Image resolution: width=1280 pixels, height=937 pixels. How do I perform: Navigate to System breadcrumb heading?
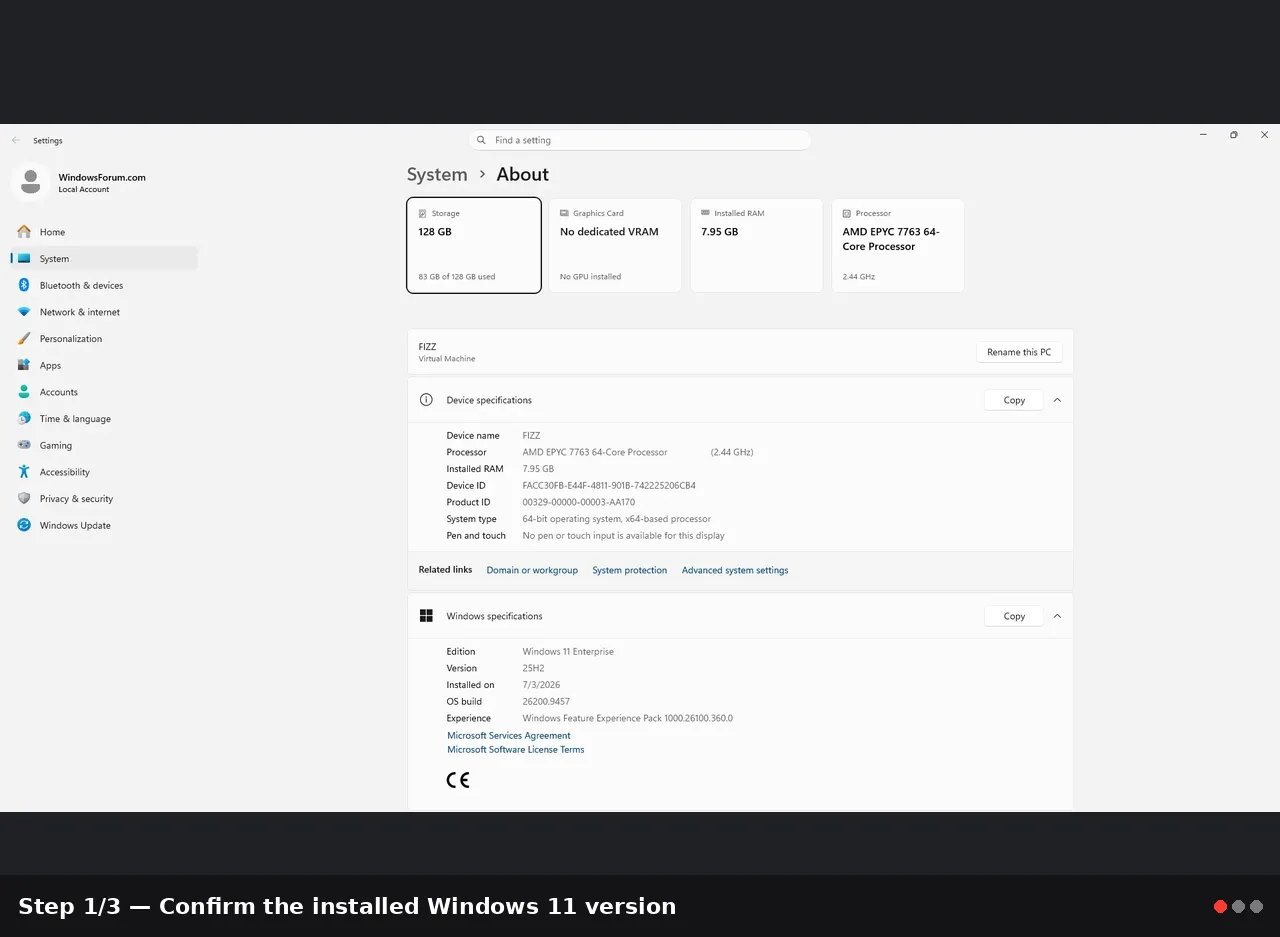click(437, 174)
